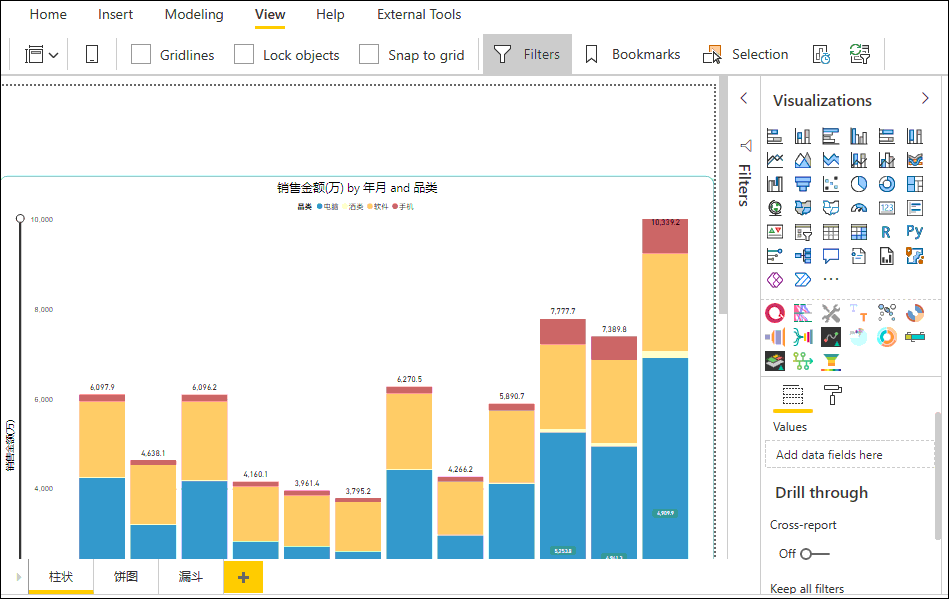Switch to the 饼图 page tab
The height and width of the screenshot is (599, 949).
(126, 577)
